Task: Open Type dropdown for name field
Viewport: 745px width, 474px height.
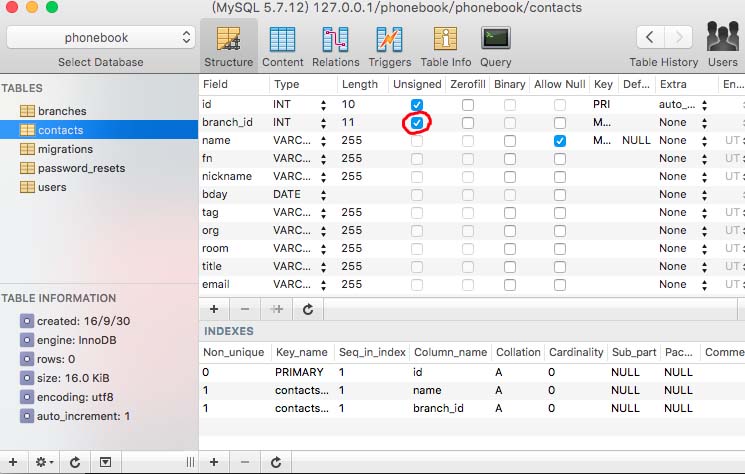Action: (x=323, y=141)
